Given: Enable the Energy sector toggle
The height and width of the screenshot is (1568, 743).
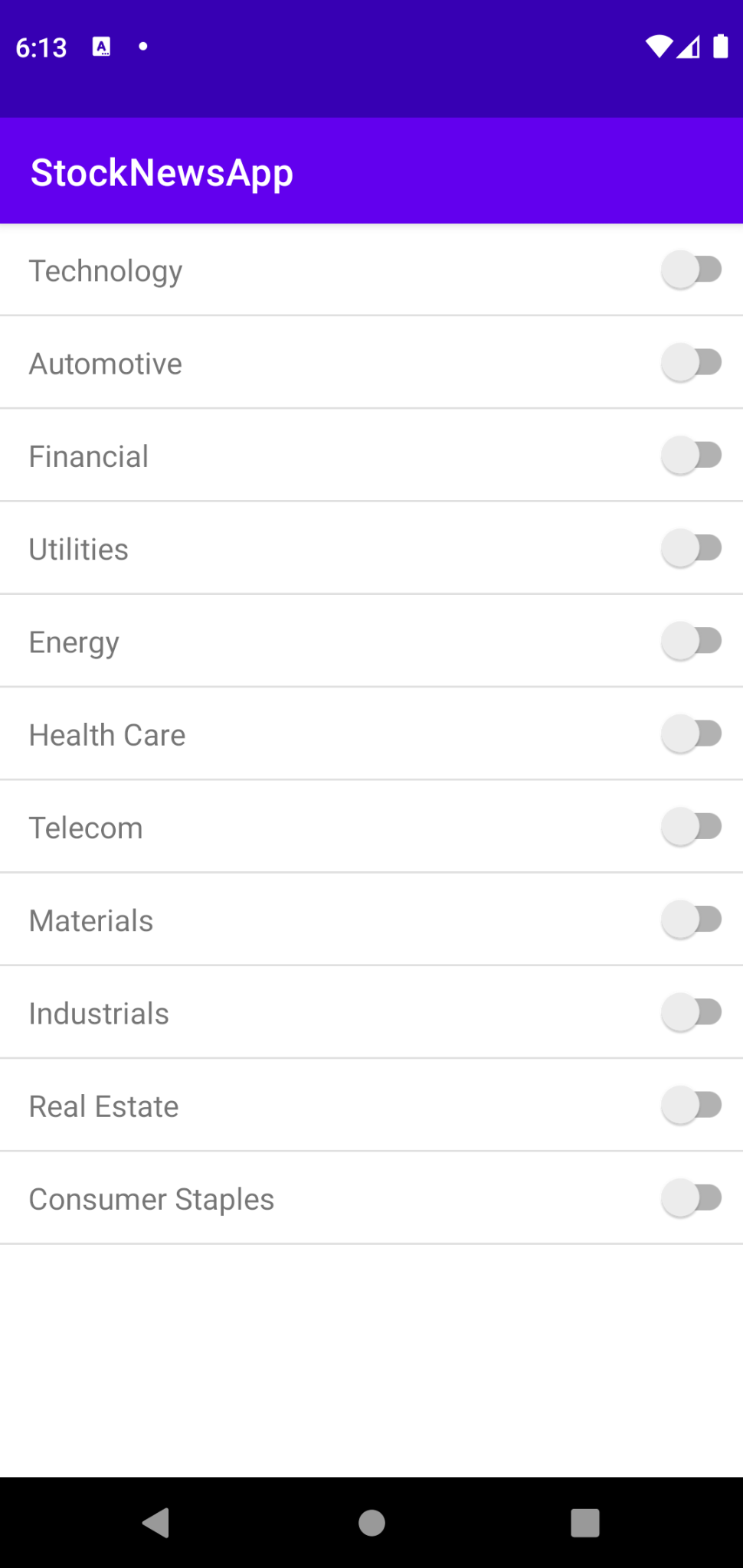Looking at the screenshot, I should [x=692, y=642].
